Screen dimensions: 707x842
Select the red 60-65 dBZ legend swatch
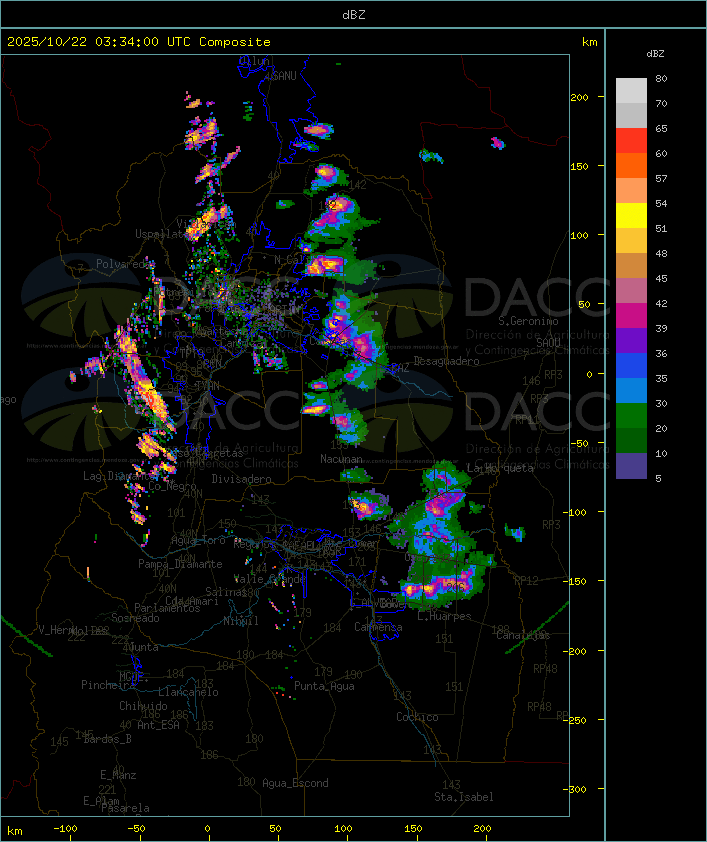click(631, 141)
